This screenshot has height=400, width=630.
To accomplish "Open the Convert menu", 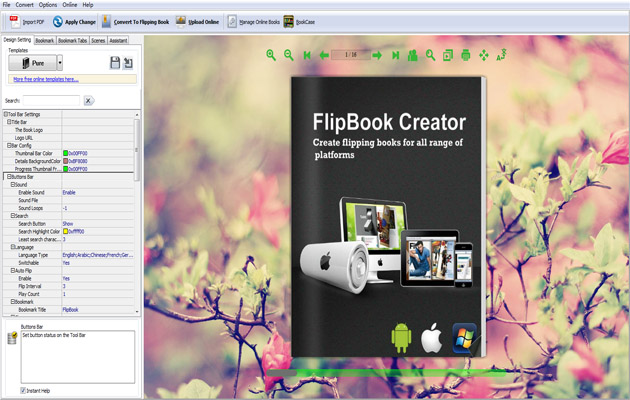I will 25,5.
